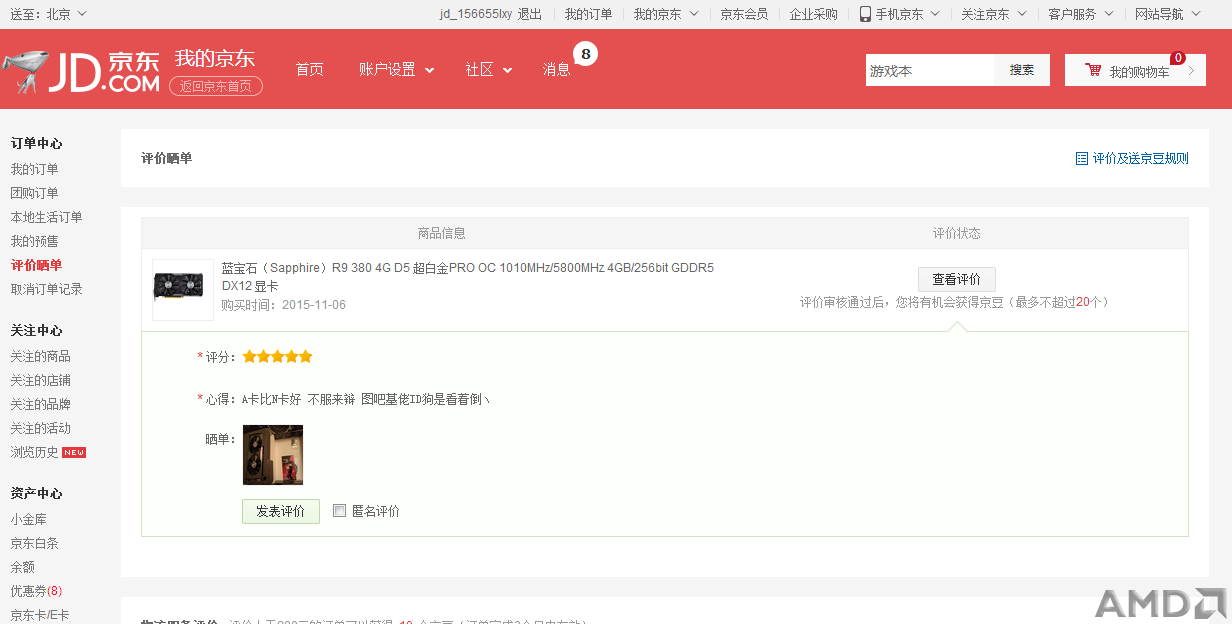Select 团购订单 in the sidebar
1232x624 pixels.
tap(34, 193)
